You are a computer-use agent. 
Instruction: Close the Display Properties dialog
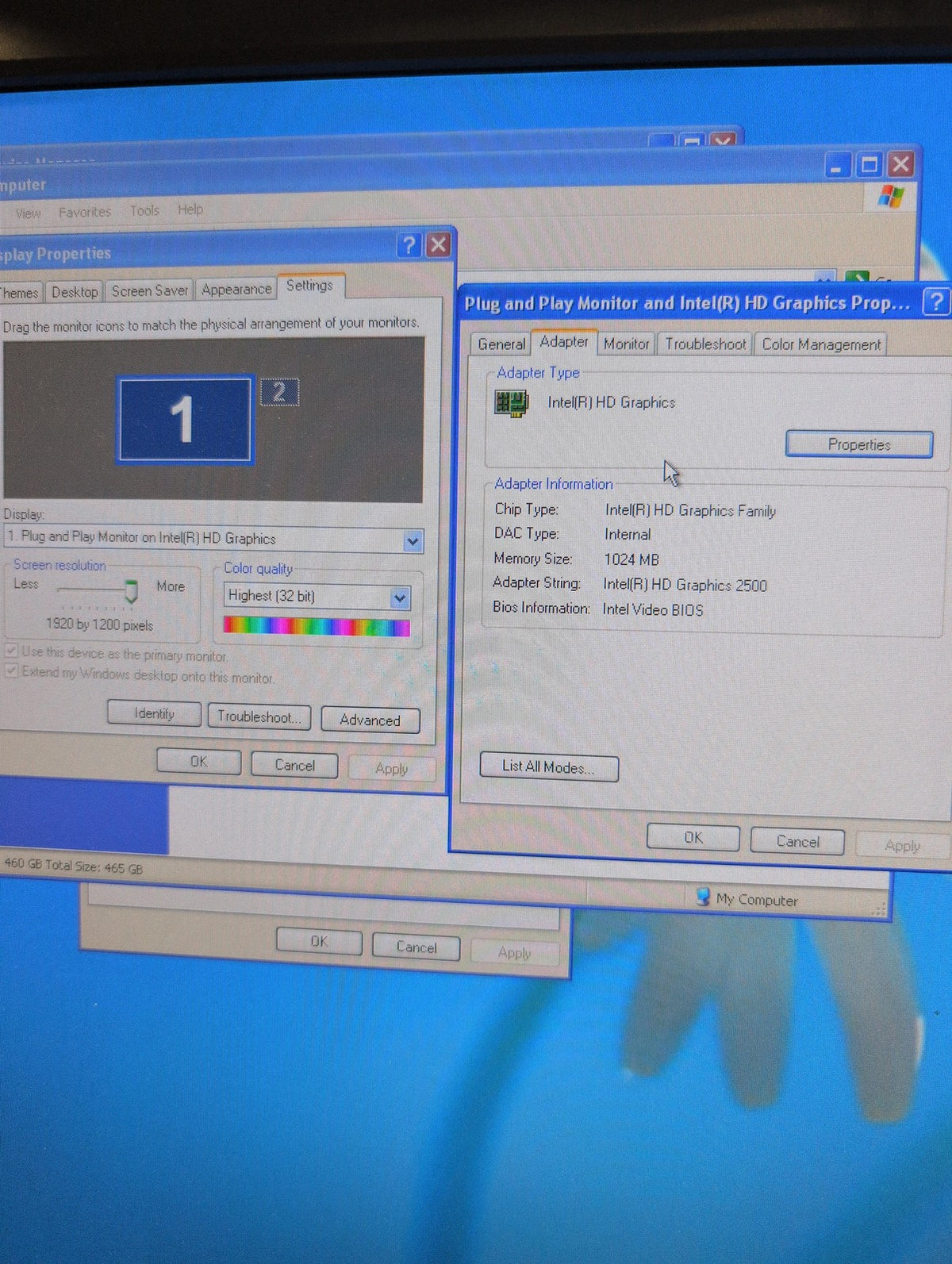tap(438, 244)
